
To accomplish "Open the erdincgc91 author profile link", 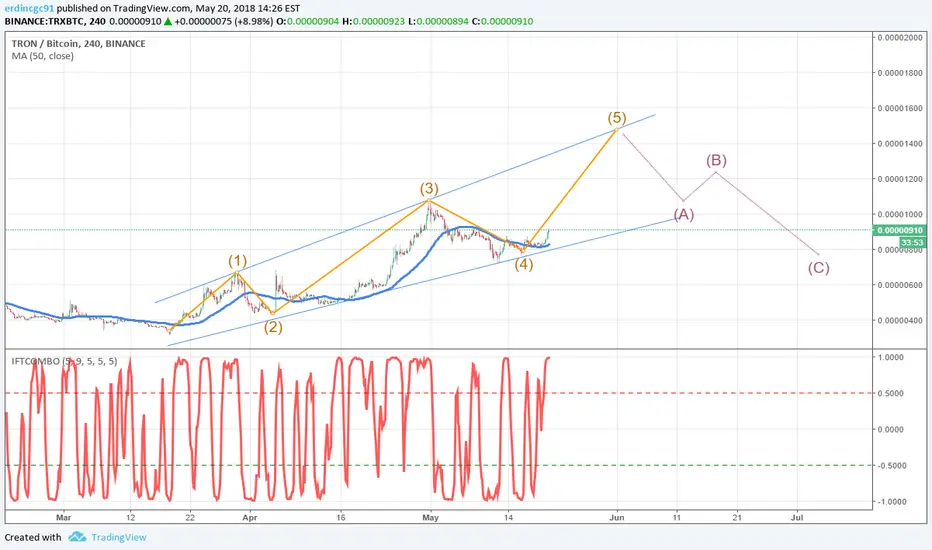I will tap(29, 8).
